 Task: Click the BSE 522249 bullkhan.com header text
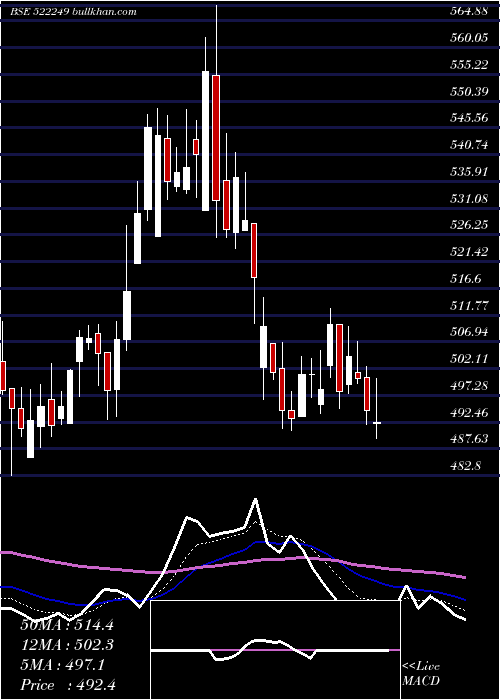(x=73, y=12)
